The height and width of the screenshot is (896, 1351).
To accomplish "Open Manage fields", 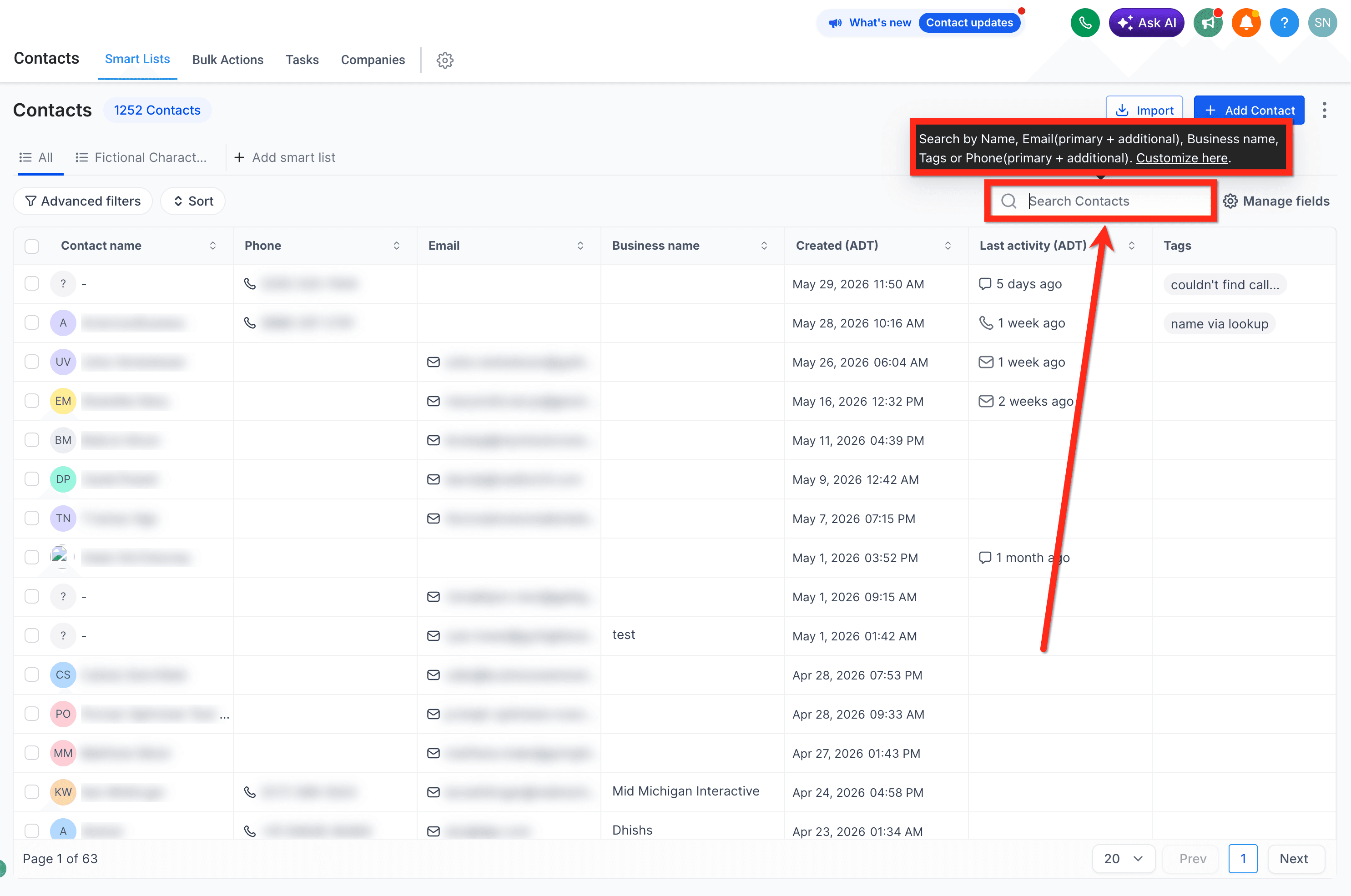I will 1275,201.
